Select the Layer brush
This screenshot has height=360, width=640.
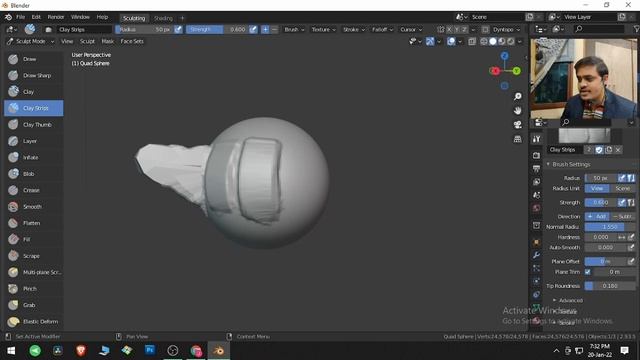coord(33,141)
